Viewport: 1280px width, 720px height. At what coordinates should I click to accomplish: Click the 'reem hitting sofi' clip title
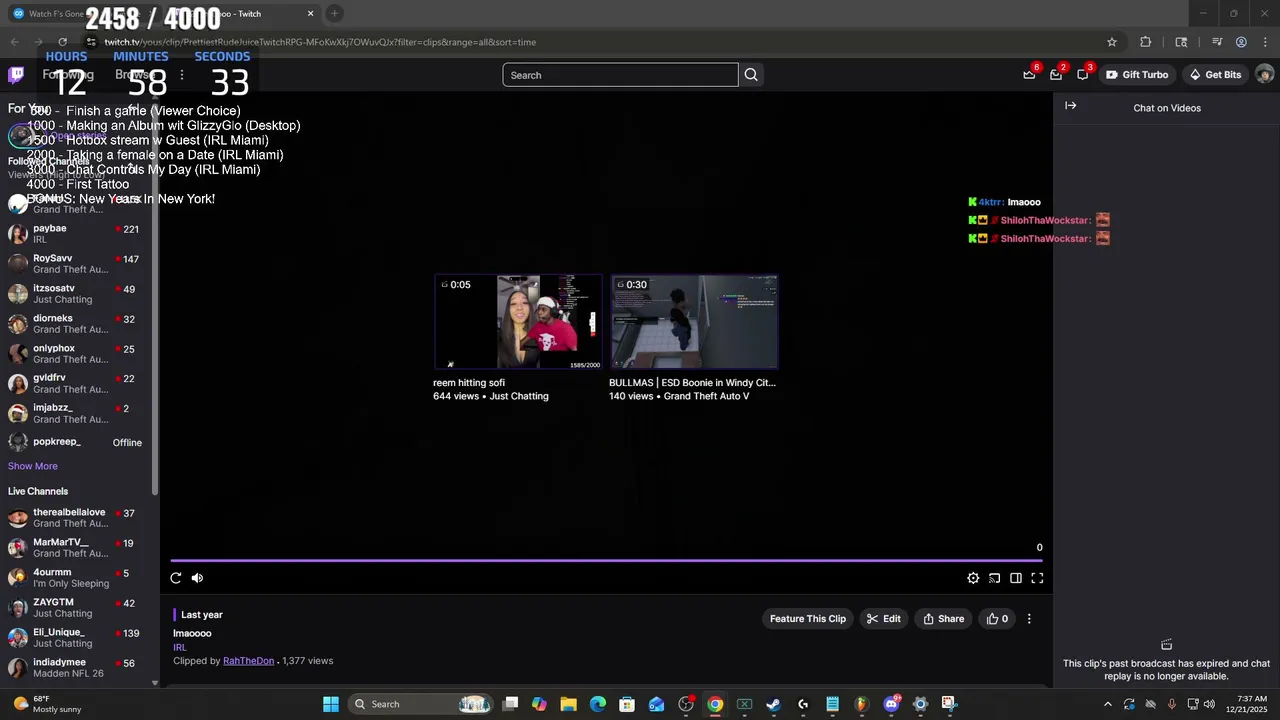tap(469, 383)
